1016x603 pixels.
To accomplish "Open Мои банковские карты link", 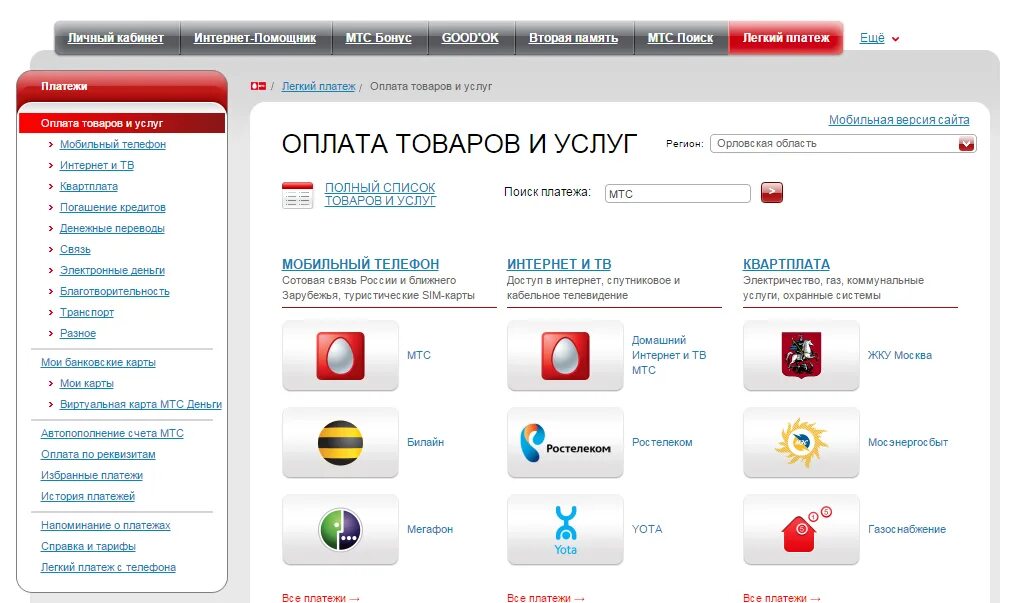I will point(98,362).
